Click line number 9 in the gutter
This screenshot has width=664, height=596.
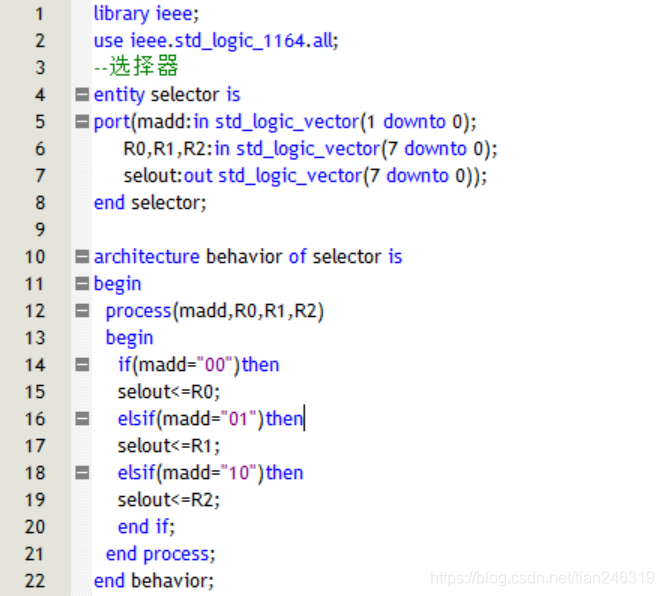[39, 230]
